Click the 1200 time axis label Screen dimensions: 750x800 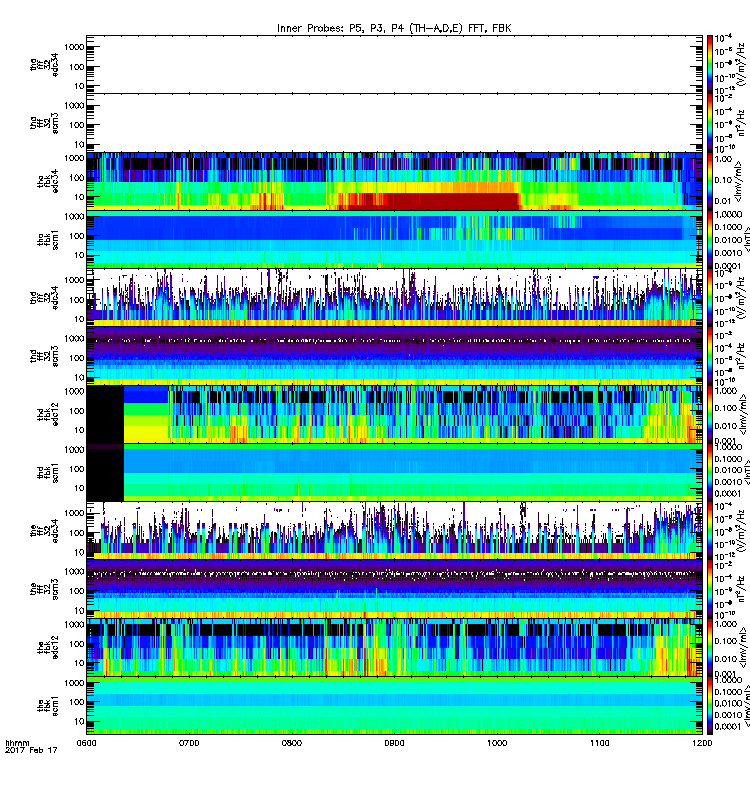[702, 743]
